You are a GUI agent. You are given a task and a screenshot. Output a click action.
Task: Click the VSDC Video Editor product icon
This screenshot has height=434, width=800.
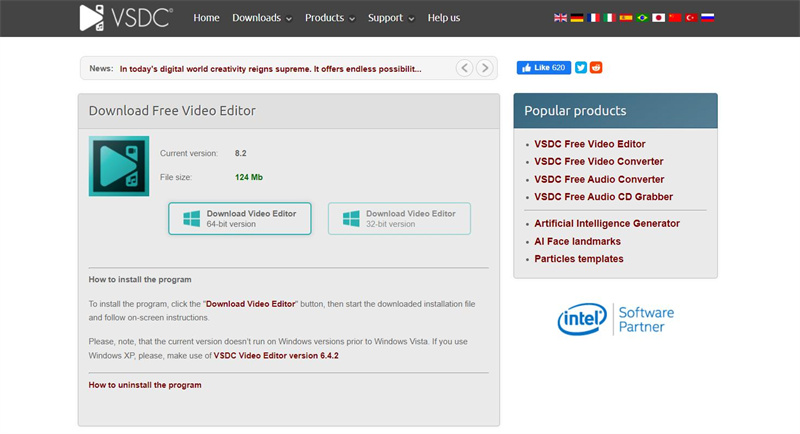click(x=119, y=165)
